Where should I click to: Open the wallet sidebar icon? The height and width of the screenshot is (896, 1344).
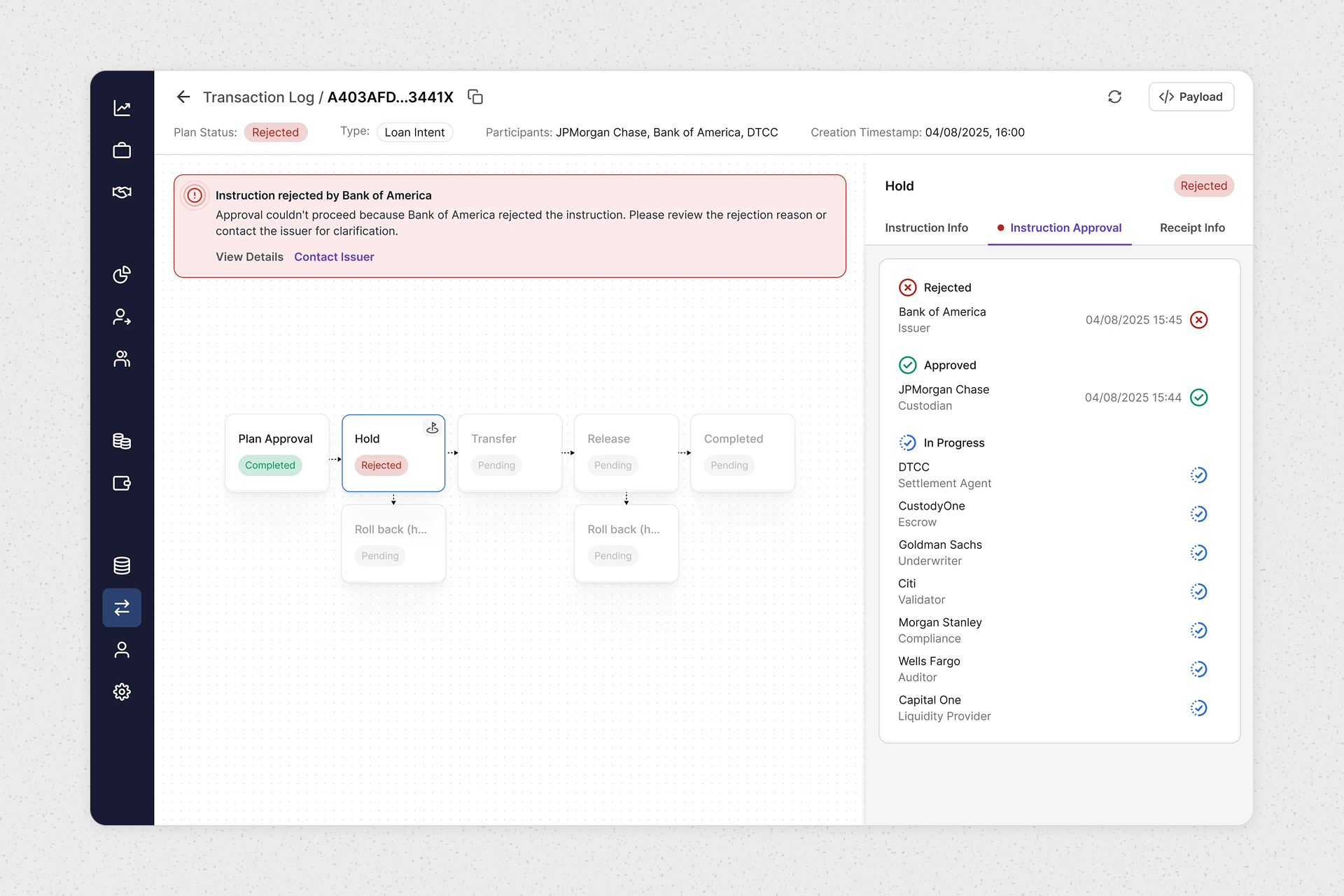[122, 483]
